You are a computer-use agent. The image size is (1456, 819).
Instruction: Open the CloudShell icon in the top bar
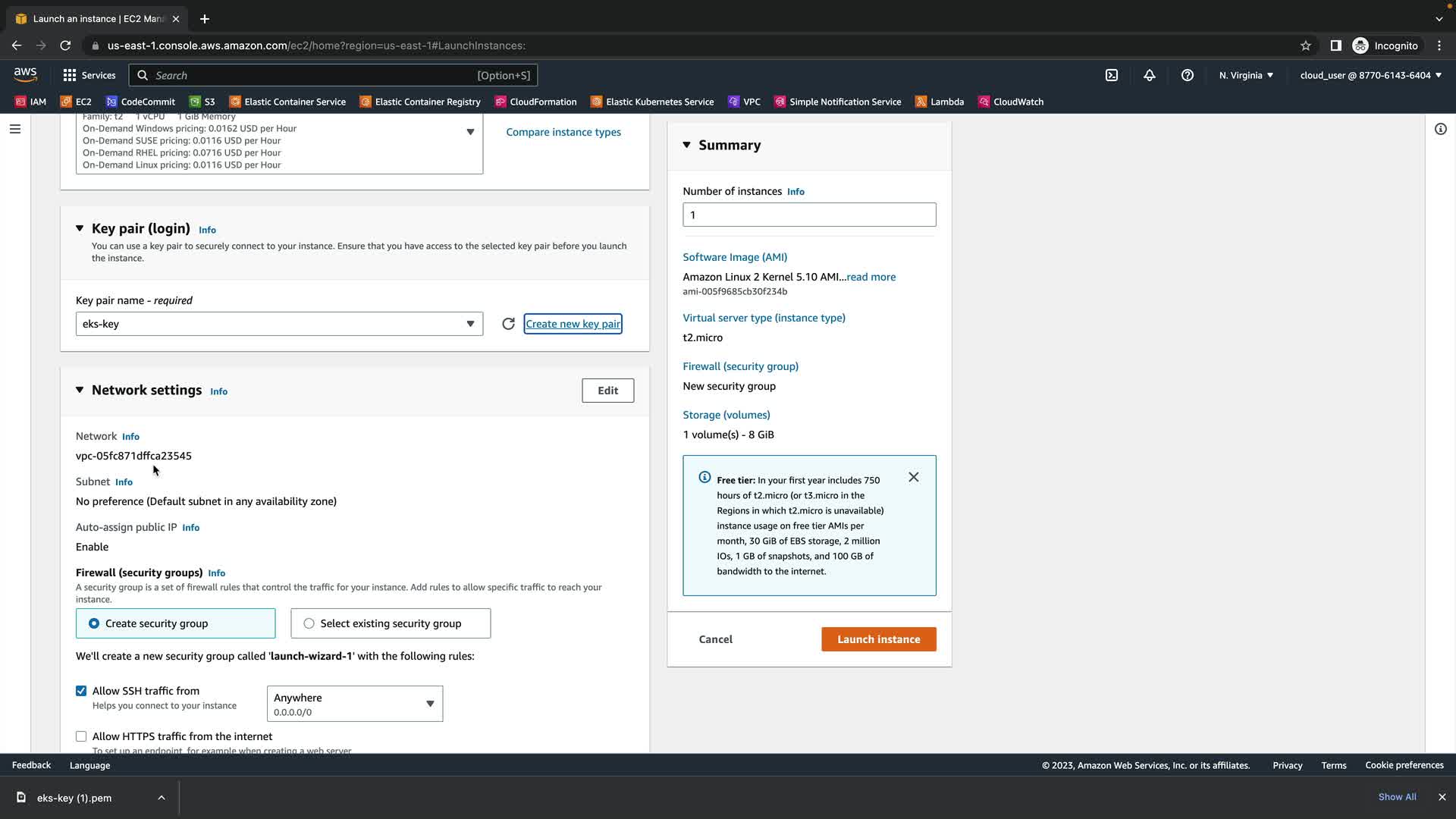[1112, 75]
